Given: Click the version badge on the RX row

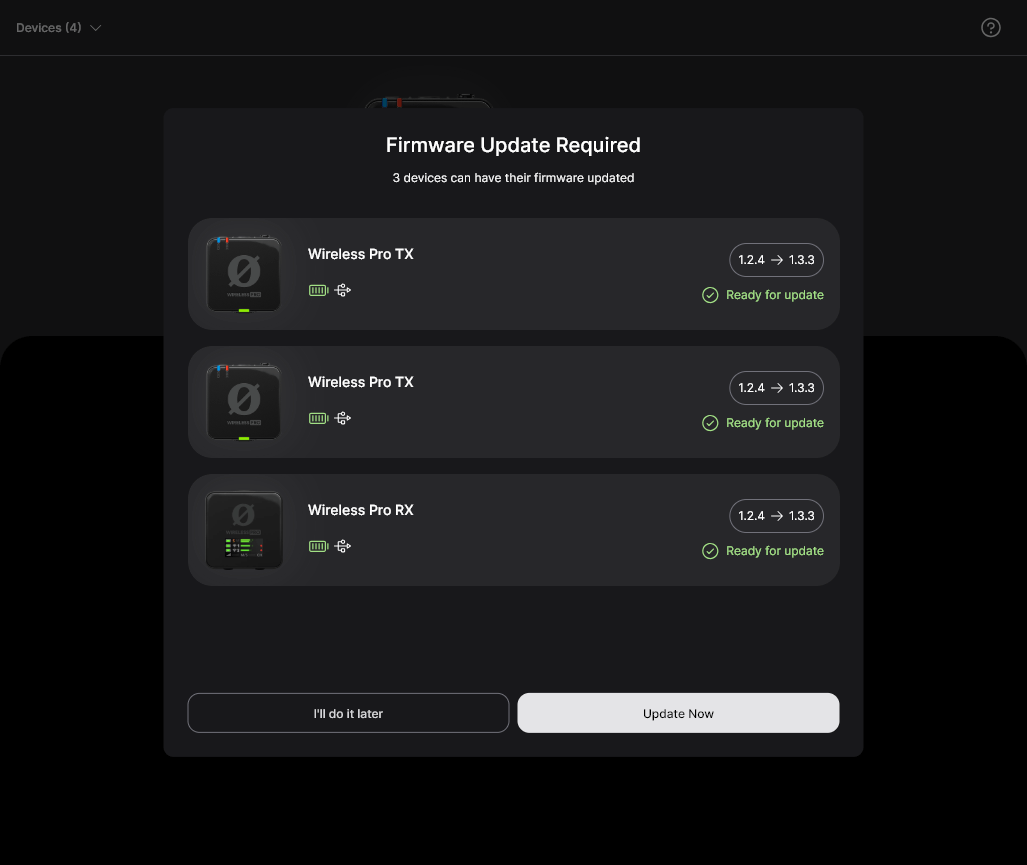Looking at the screenshot, I should [776, 516].
